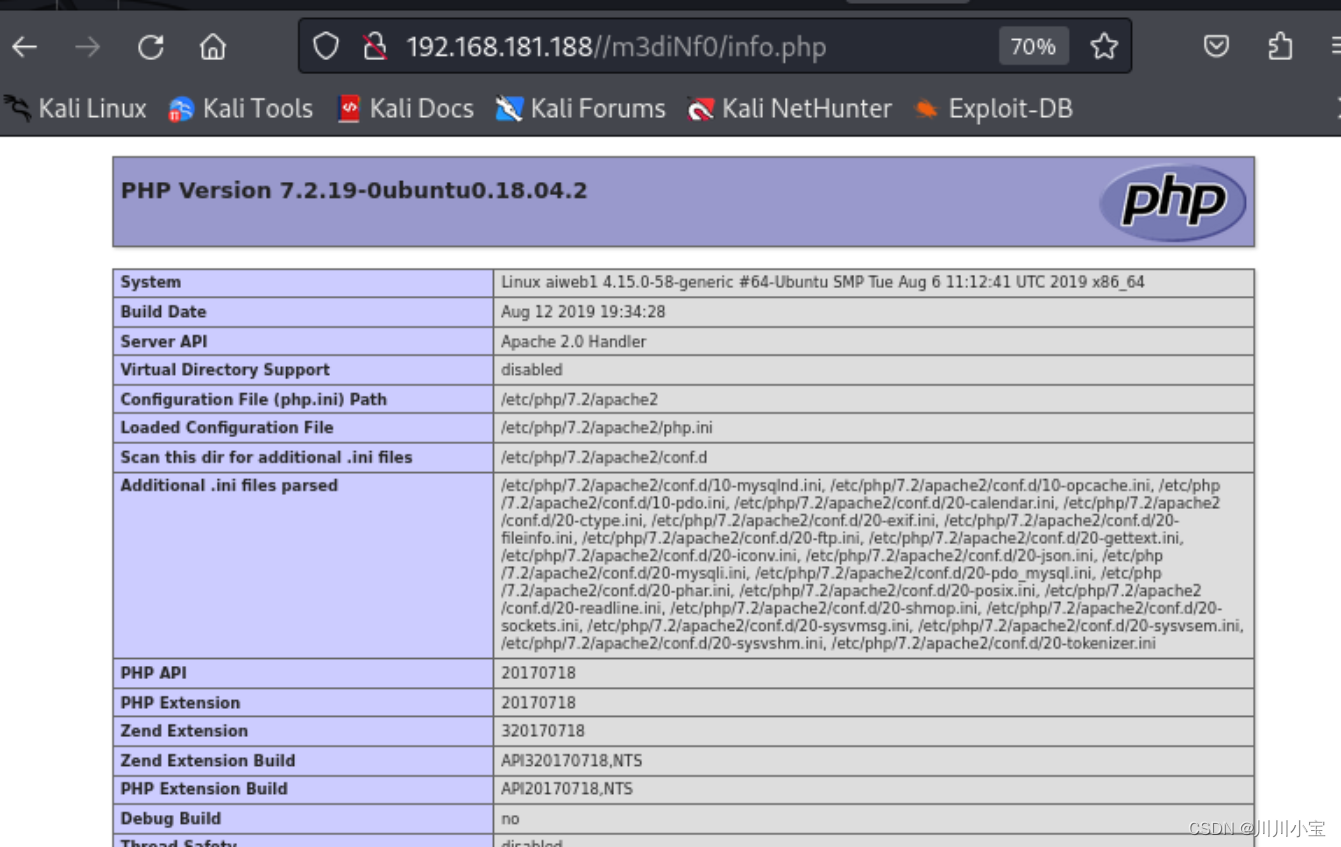Click the Configuration File (php.ini) Path label
Screen dimensions: 1341x847
click(254, 399)
